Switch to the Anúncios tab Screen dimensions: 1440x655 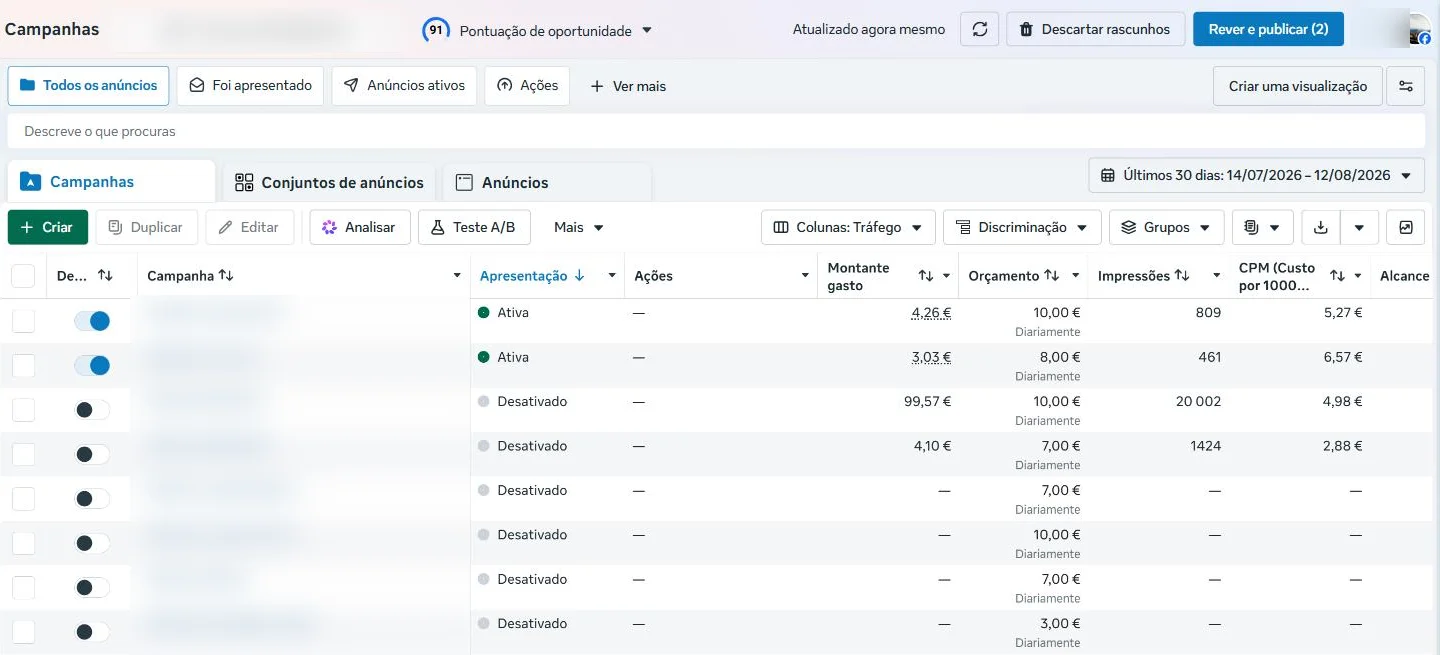(x=547, y=183)
